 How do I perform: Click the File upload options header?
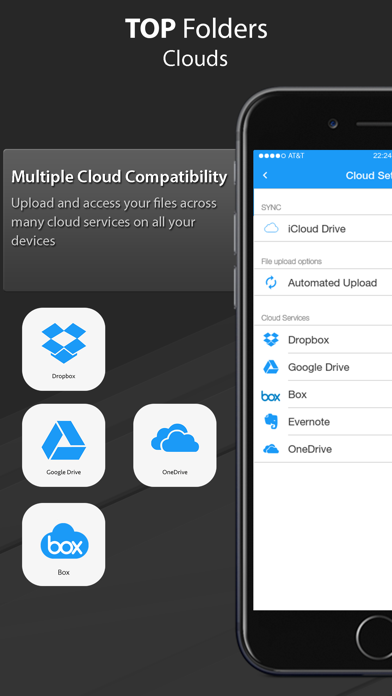click(292, 261)
